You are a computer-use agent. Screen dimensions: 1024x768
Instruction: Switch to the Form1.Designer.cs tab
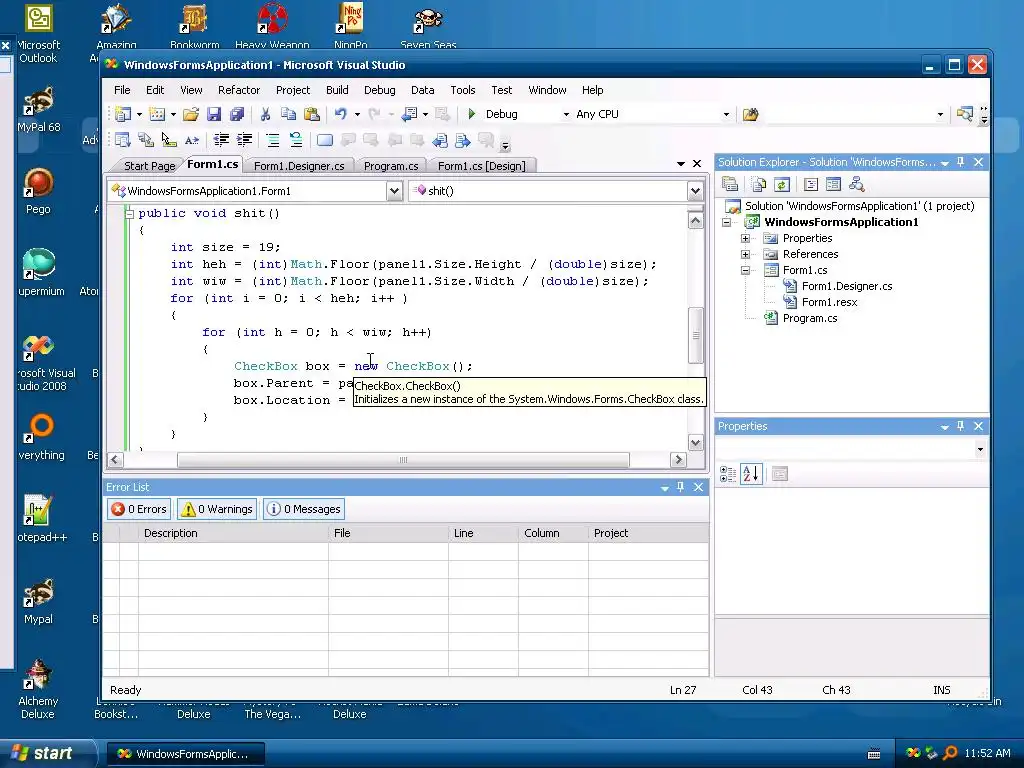pyautogui.click(x=299, y=166)
